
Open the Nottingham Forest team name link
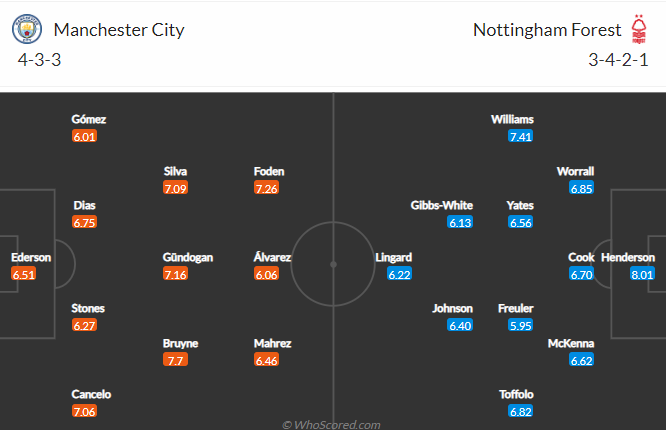click(x=547, y=30)
